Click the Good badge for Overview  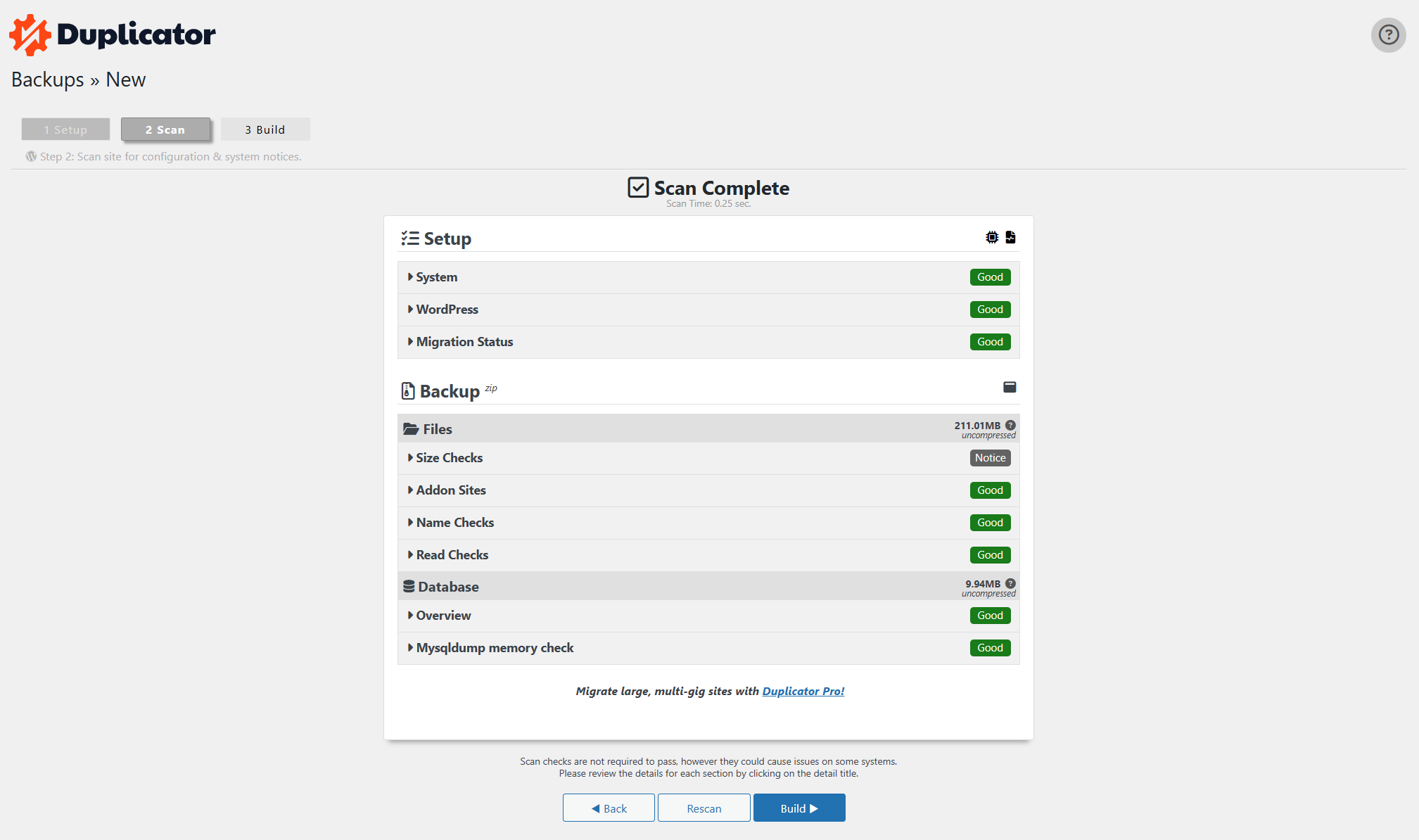(x=990, y=616)
